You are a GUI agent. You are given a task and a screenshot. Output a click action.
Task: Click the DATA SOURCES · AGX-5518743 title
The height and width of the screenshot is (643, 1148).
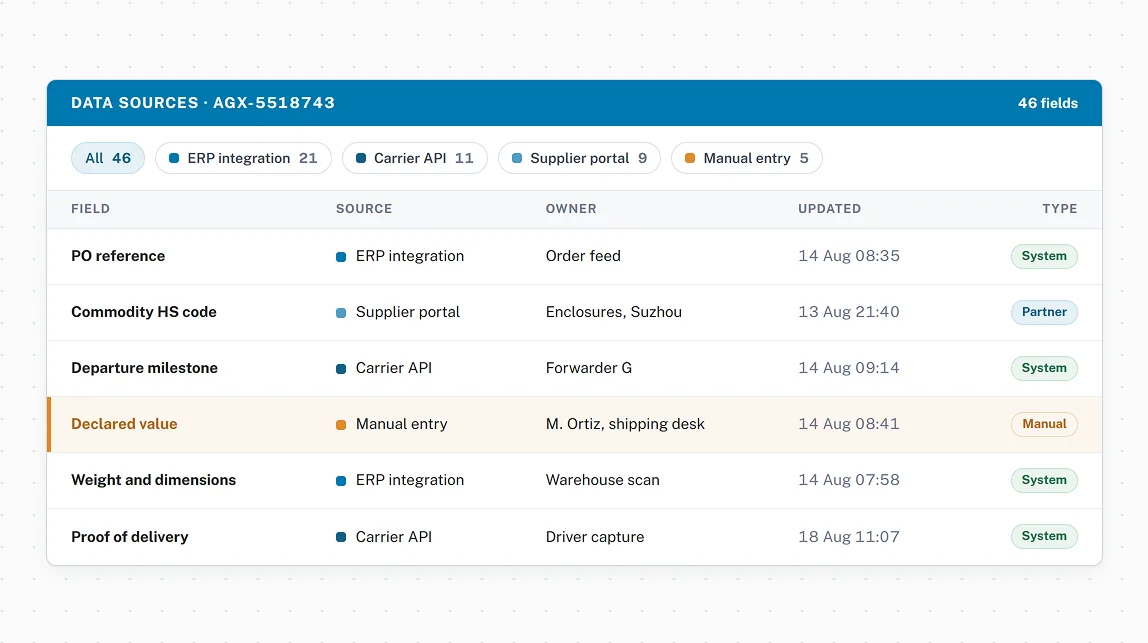click(x=203, y=103)
